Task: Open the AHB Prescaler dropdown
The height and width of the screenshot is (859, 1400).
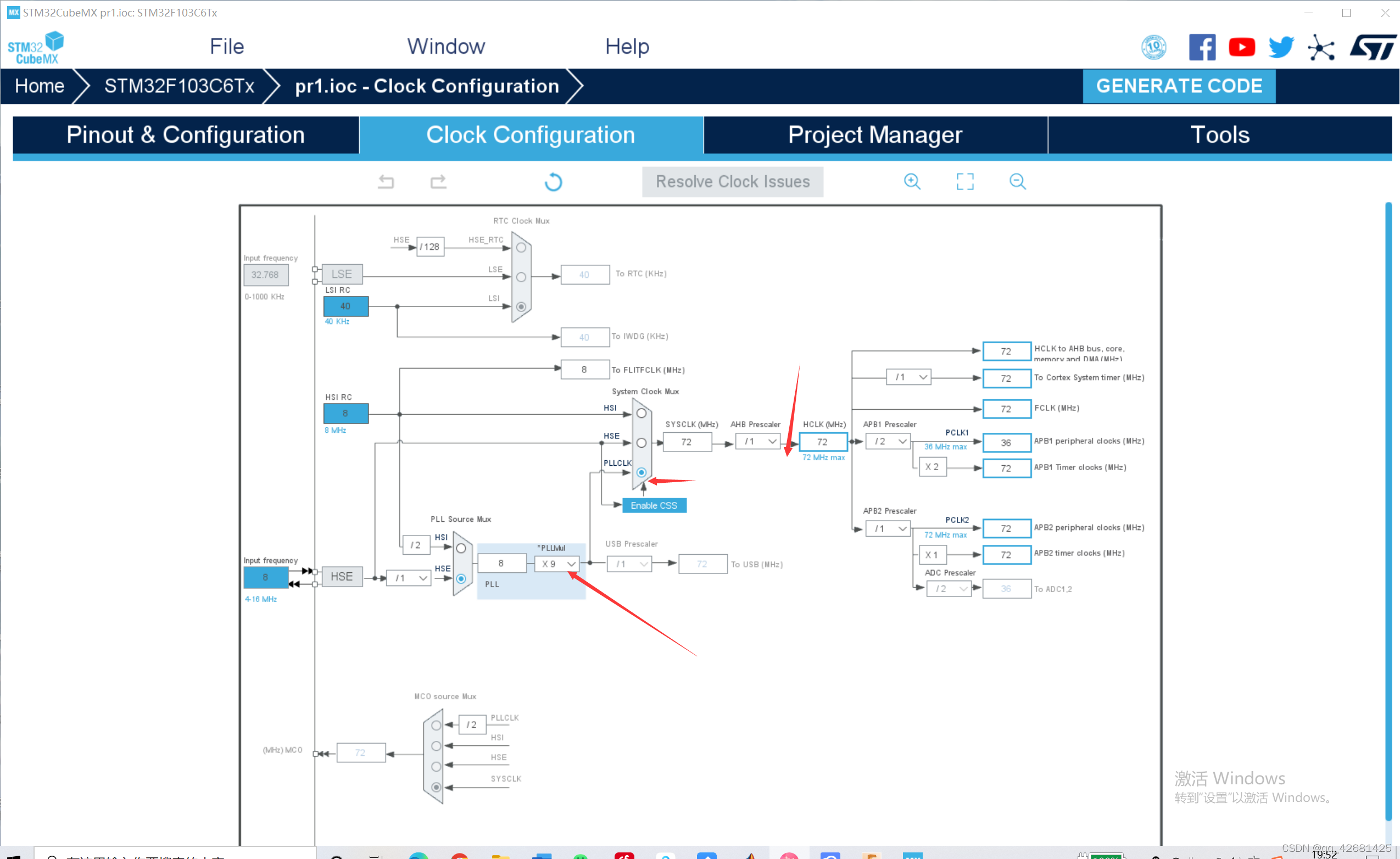Action: 758,442
